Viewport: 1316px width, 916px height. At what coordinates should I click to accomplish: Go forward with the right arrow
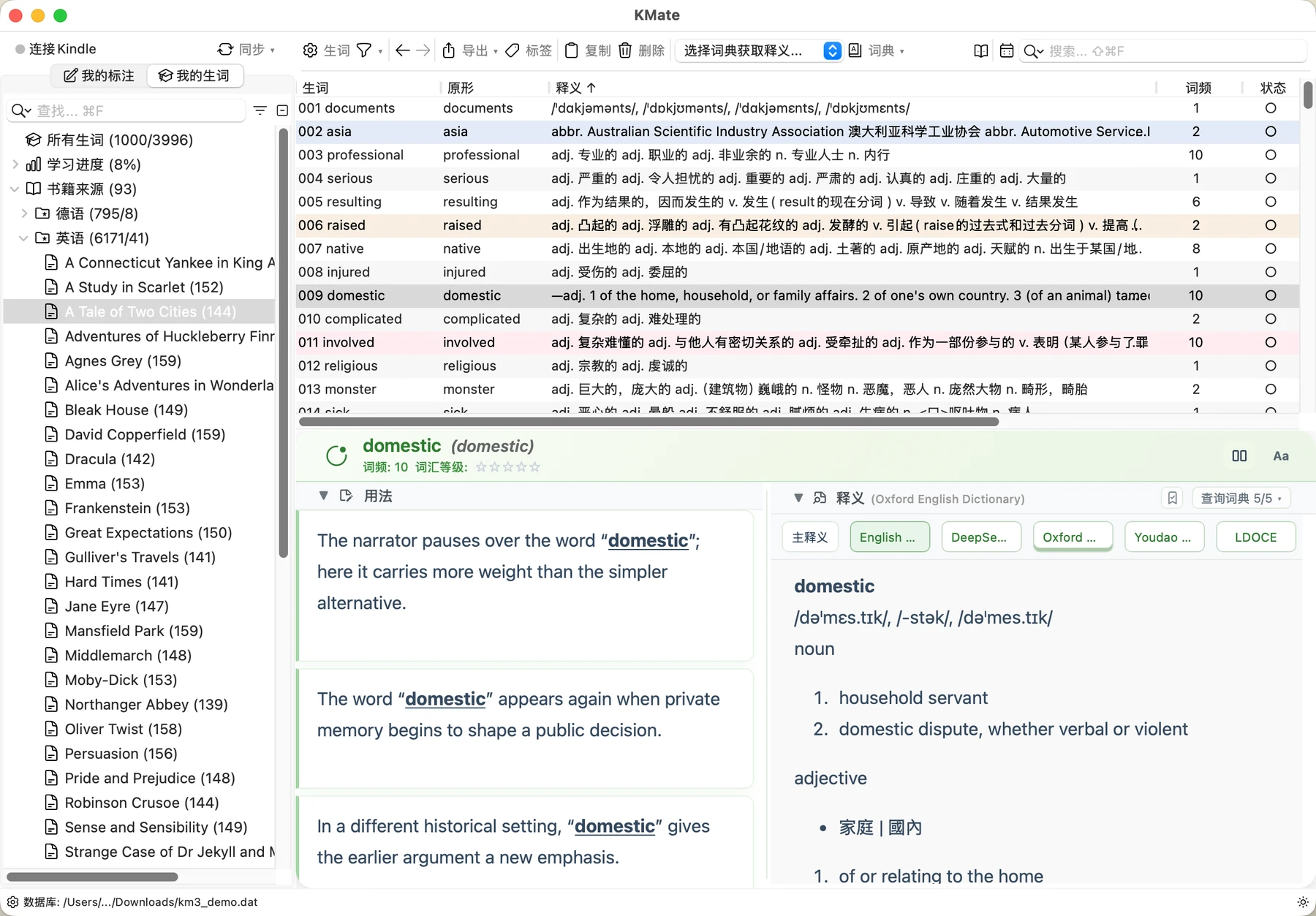423,50
